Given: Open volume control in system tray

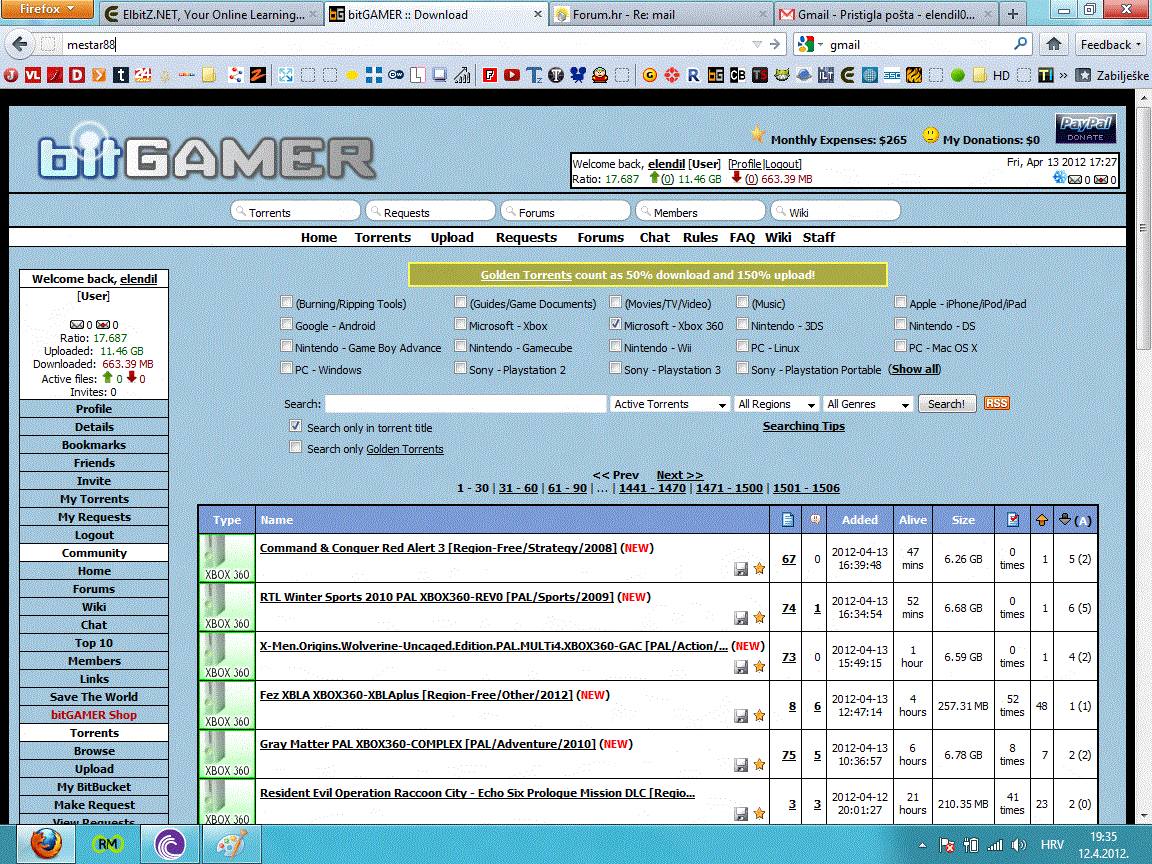Looking at the screenshot, I should click(1018, 845).
